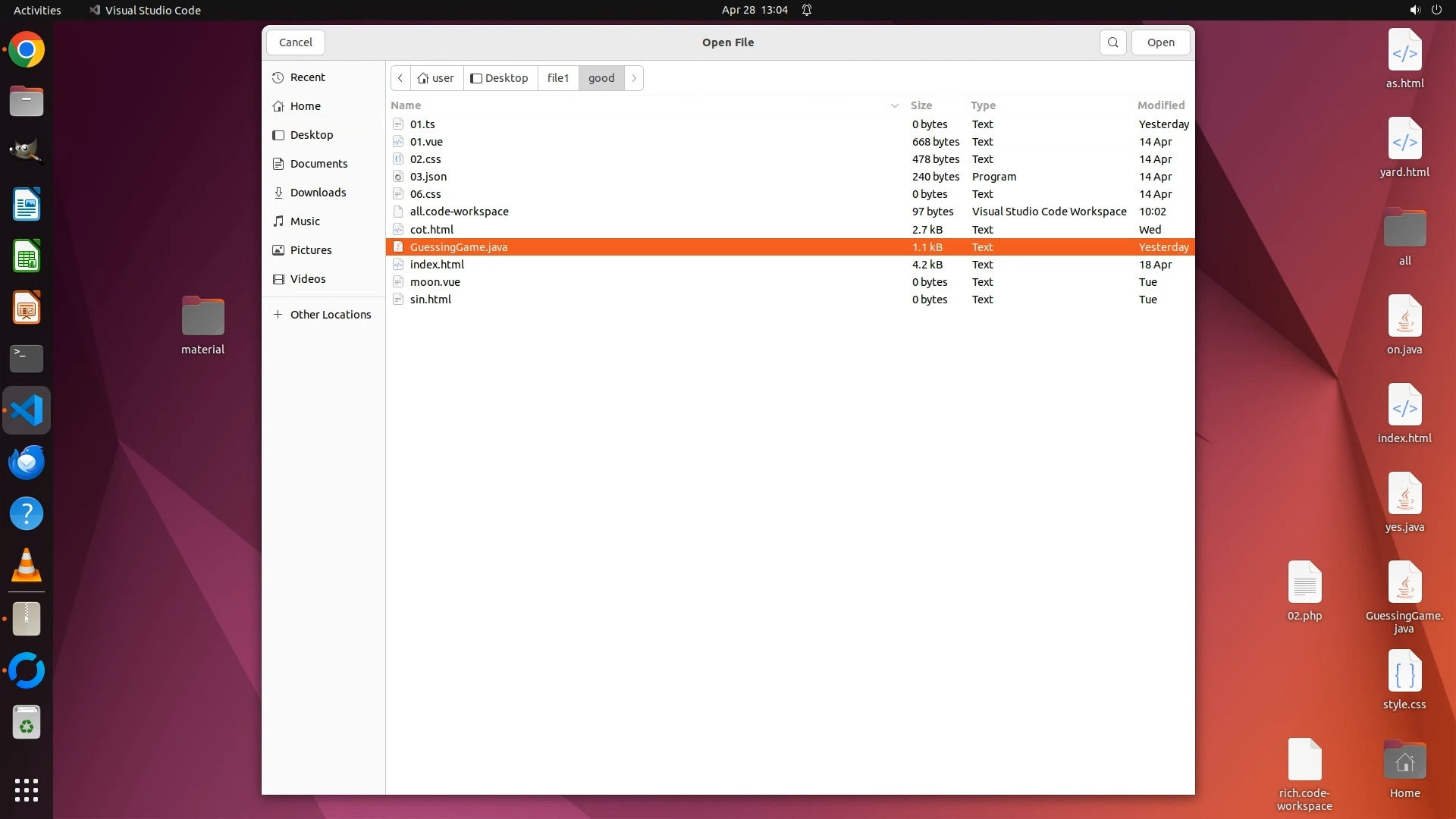Open the Recent sidebar location
1456x819 pixels.
coord(307,77)
